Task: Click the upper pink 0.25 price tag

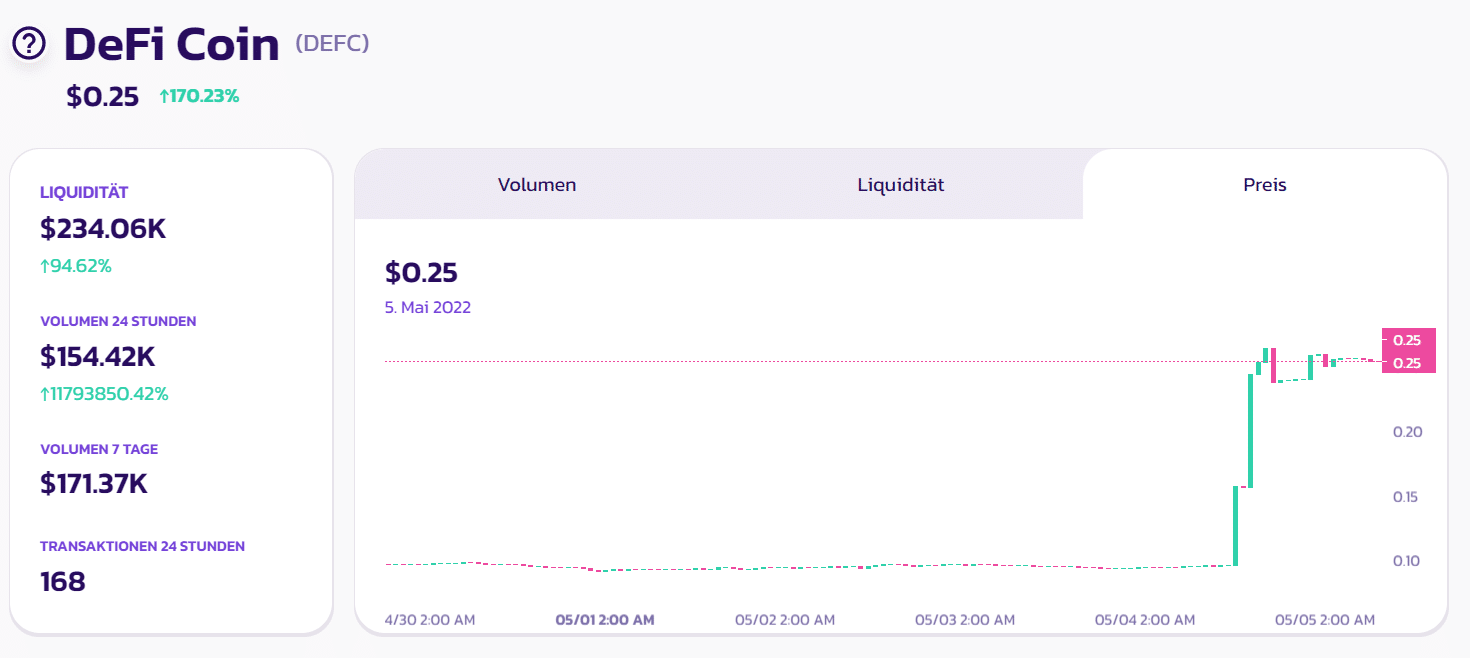Action: click(x=1407, y=340)
